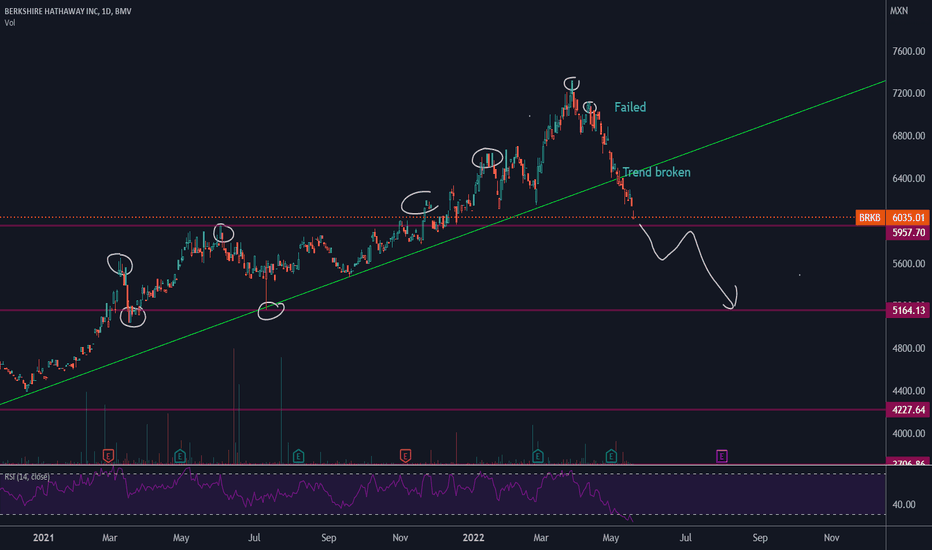Click the orange BRKB symbol label
Viewport: 932px width, 550px height.
coord(870,218)
